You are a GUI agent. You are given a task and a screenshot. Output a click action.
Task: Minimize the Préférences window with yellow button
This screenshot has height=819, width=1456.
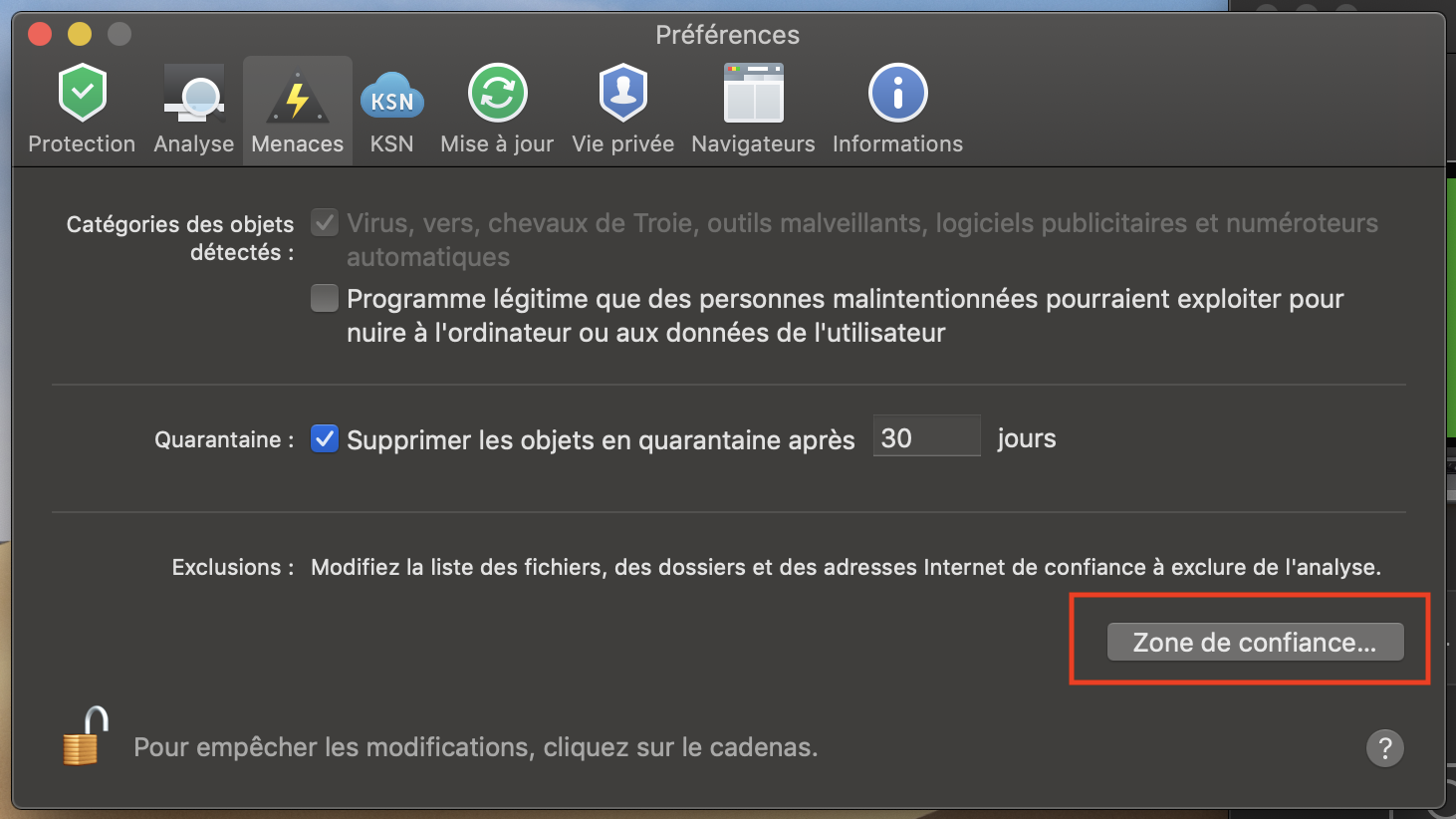click(80, 34)
